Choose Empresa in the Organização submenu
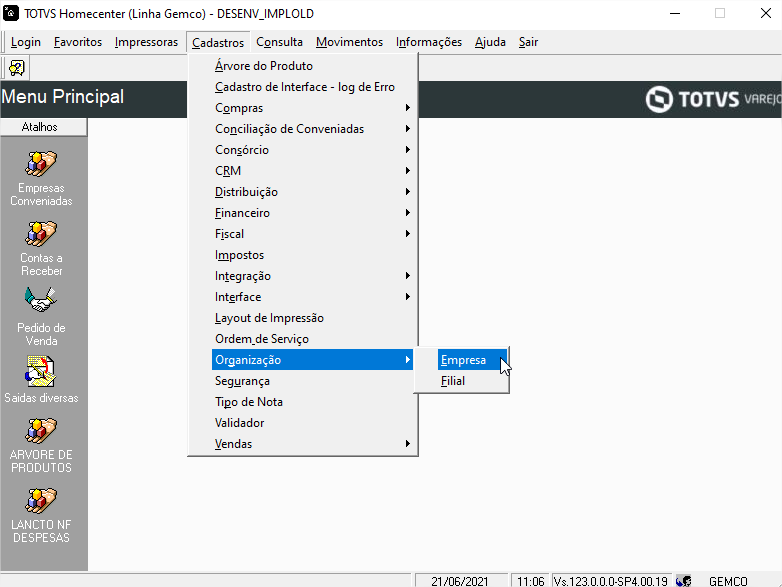 click(472, 360)
